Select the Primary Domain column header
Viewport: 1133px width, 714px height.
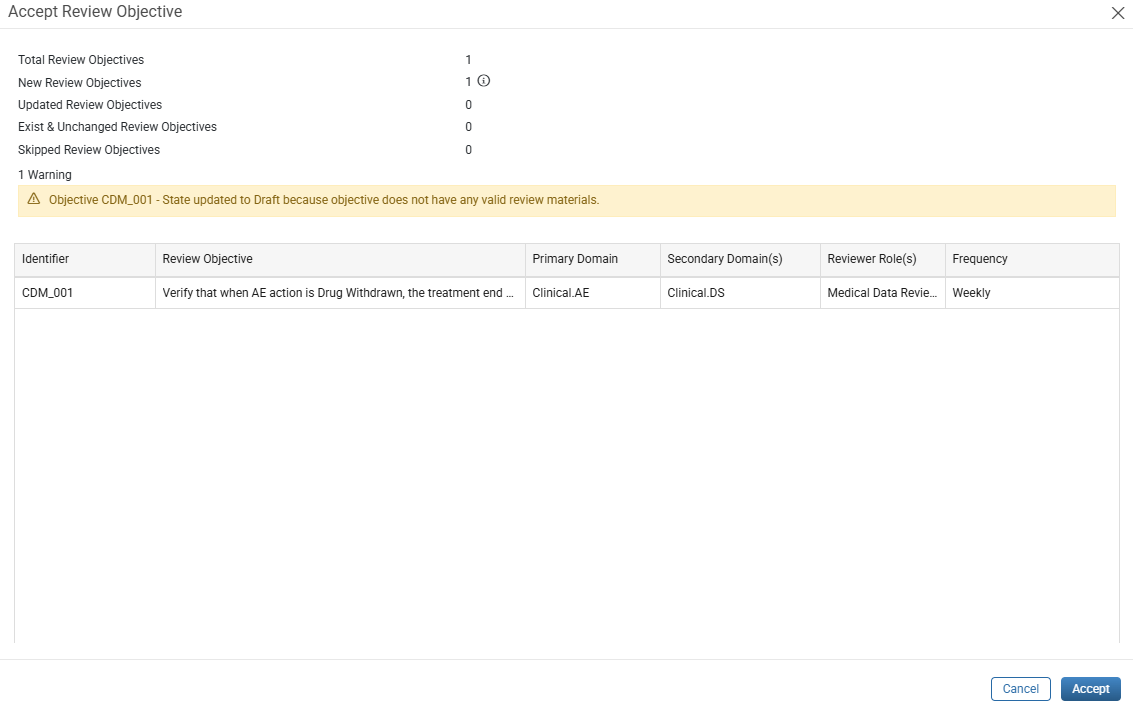[593, 259]
